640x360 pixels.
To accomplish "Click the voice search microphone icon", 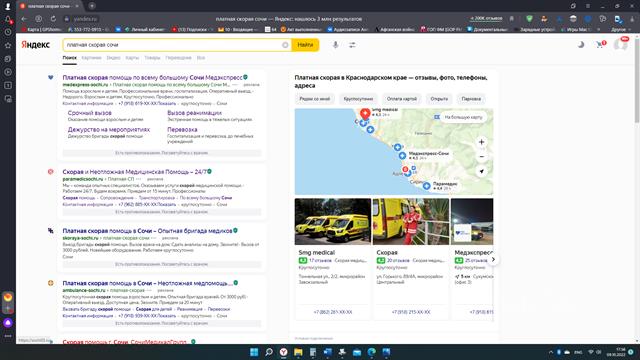I will coord(335,45).
